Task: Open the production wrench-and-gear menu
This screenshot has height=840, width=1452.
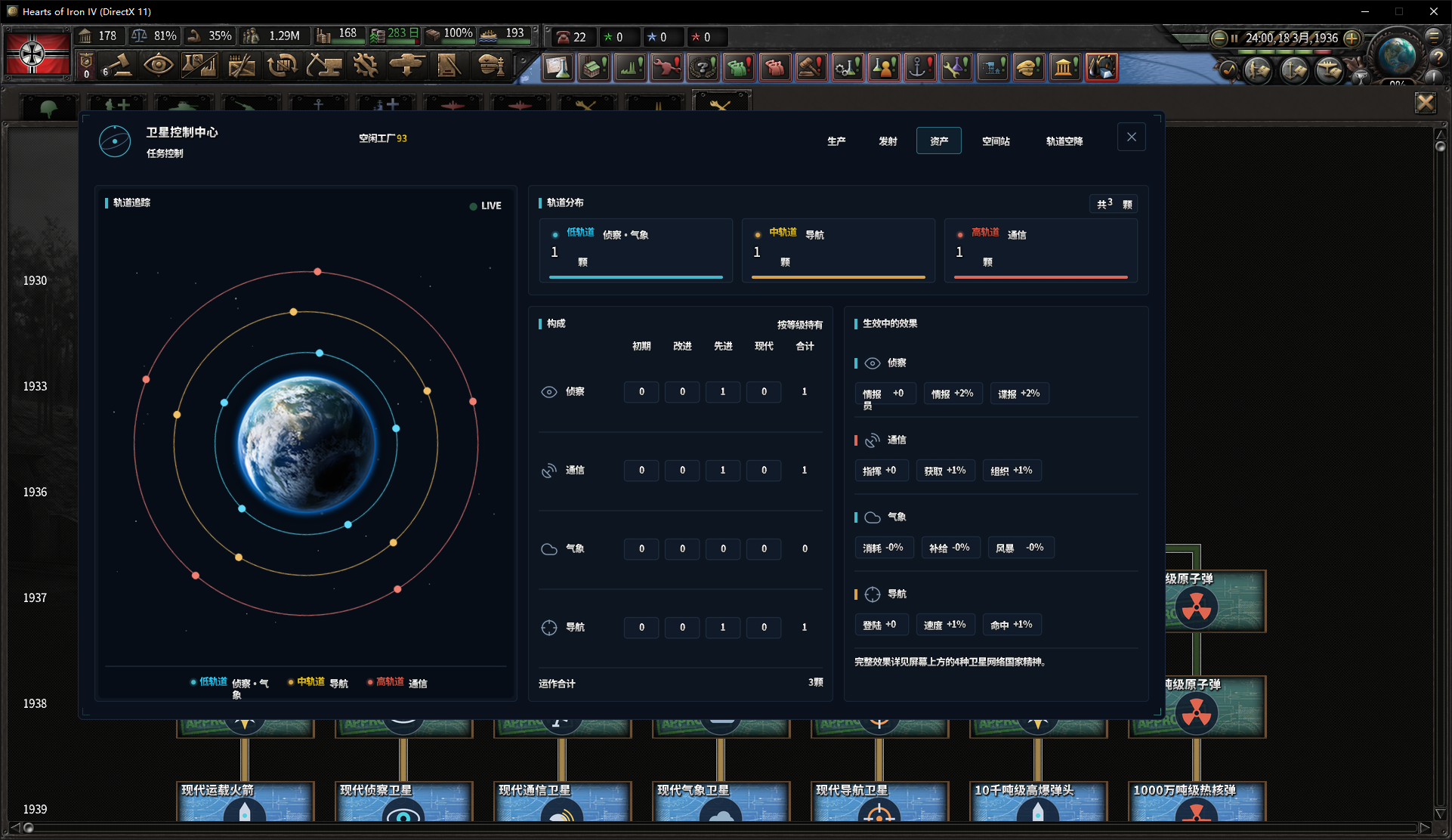Action: coord(366,66)
